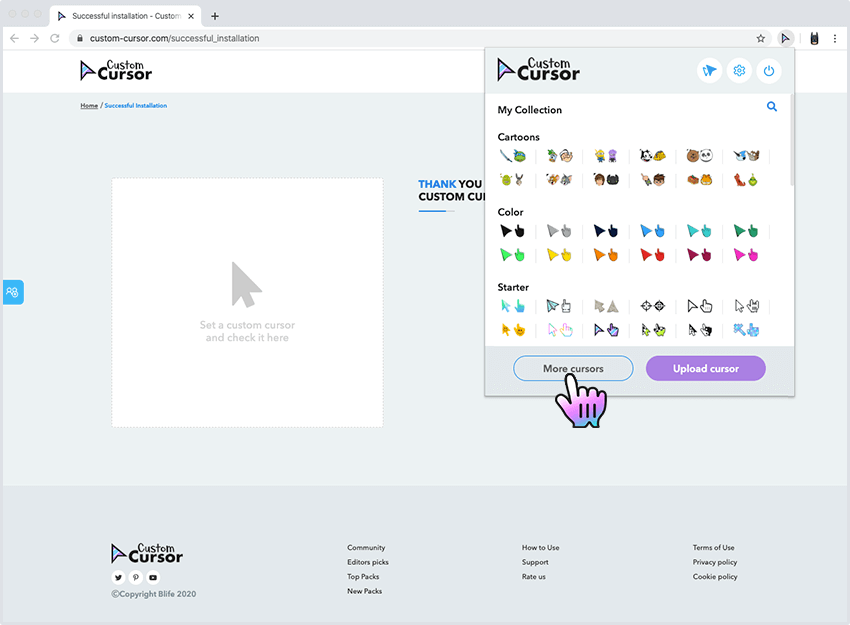Image resolution: width=850 pixels, height=625 pixels.
Task: Choose the purple-blue striped starter cursor
Action: 606,330
